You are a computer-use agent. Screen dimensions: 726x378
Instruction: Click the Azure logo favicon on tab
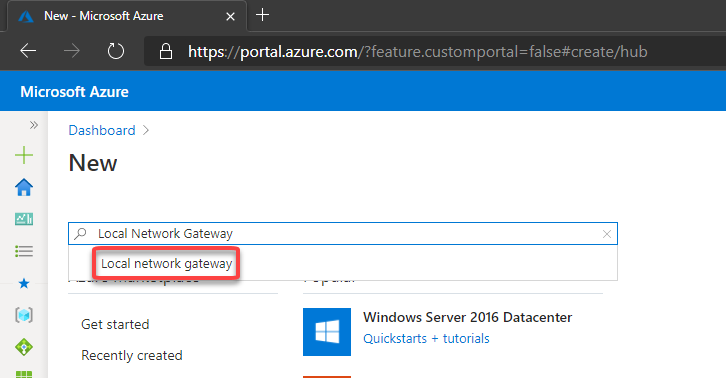26,17
